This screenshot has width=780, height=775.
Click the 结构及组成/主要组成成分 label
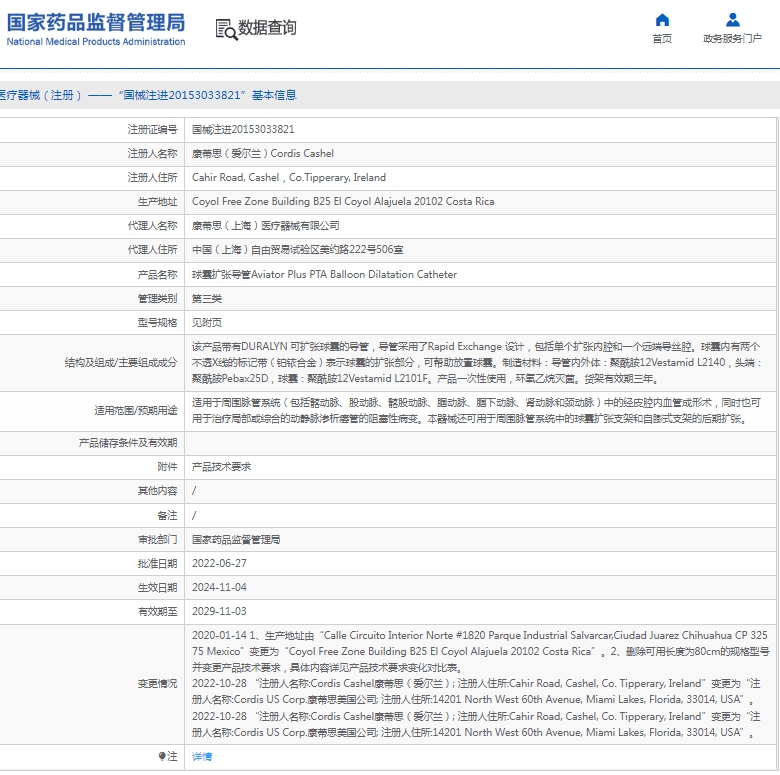click(121, 363)
